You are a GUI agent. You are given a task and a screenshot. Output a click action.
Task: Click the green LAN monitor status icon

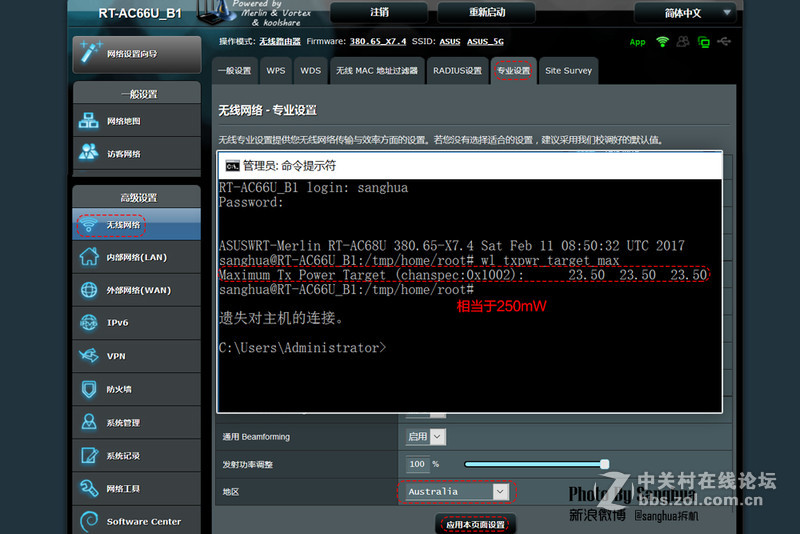(704, 42)
